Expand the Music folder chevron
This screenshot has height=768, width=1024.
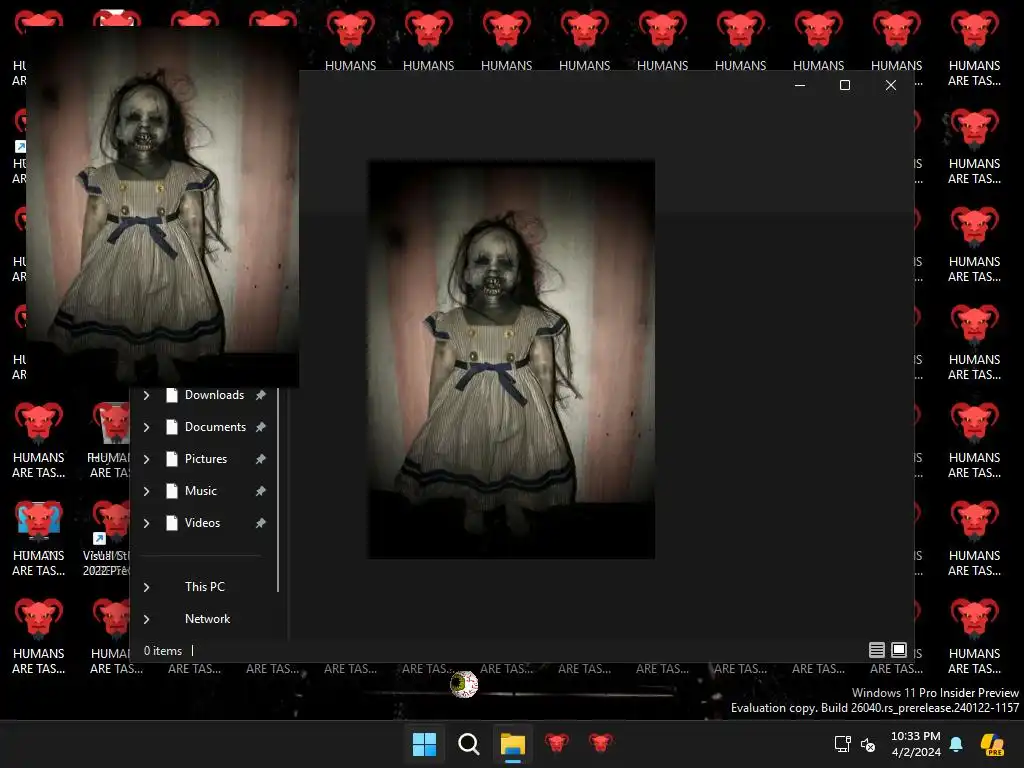point(147,491)
